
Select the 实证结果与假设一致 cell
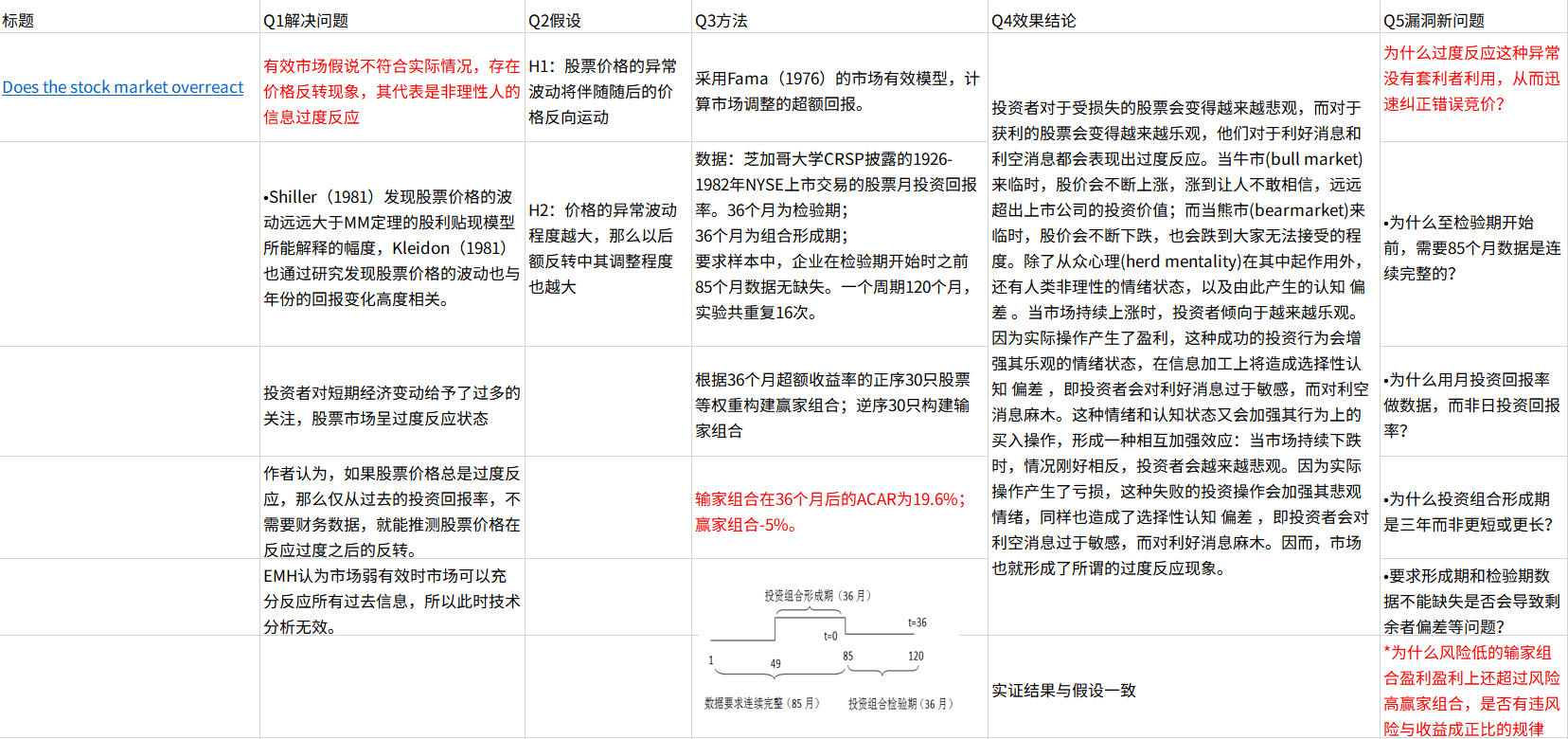[x=1063, y=691]
